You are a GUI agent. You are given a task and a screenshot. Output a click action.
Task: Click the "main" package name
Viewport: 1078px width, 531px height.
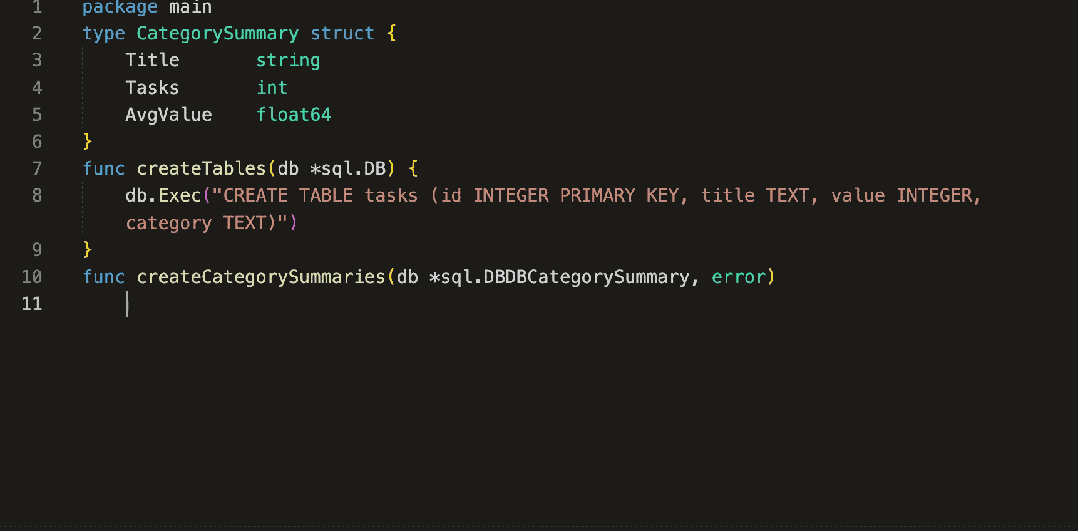pyautogui.click(x=190, y=7)
